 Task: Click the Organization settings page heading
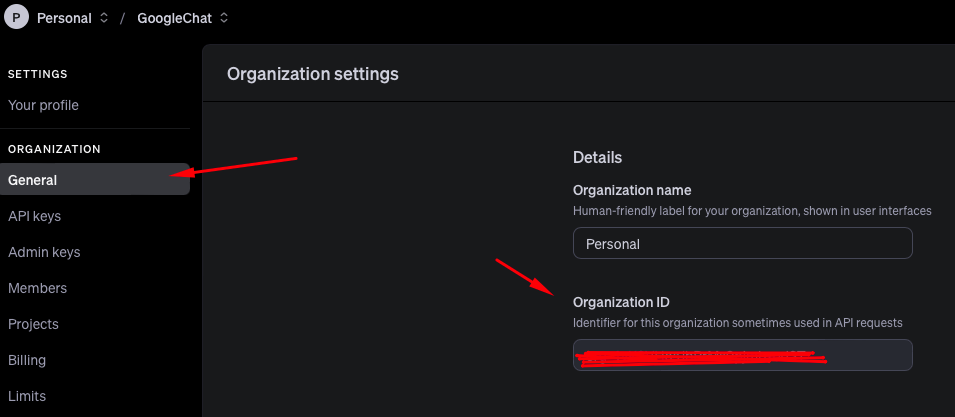pyautogui.click(x=313, y=73)
